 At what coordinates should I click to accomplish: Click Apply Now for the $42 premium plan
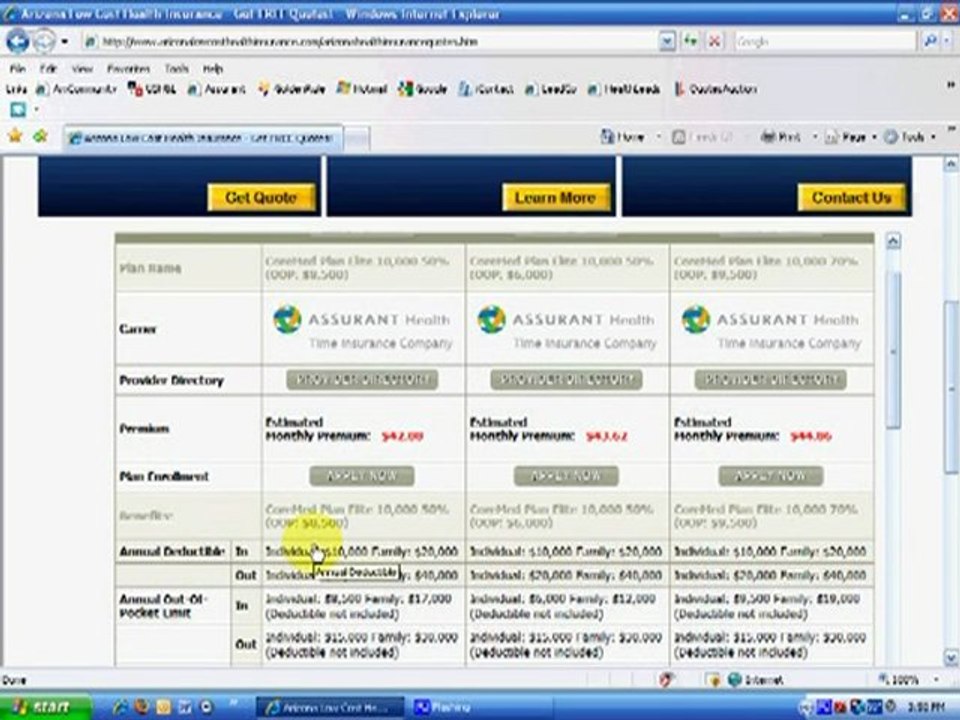tap(362, 476)
